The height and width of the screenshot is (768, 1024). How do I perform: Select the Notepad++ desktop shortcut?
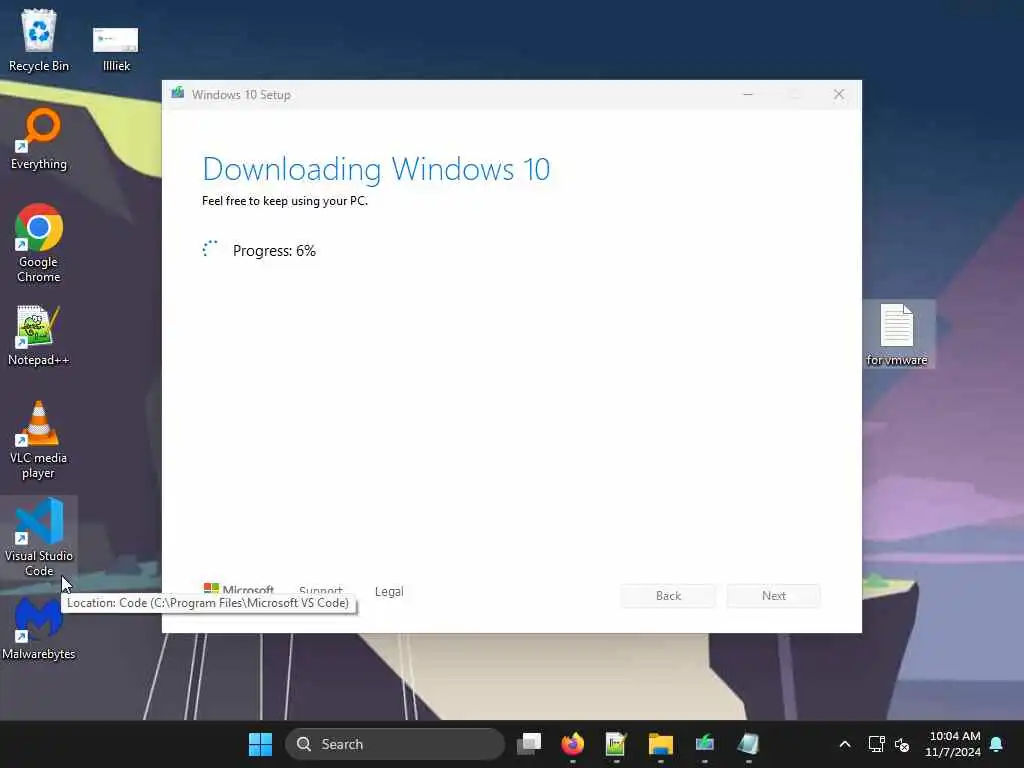point(39,336)
